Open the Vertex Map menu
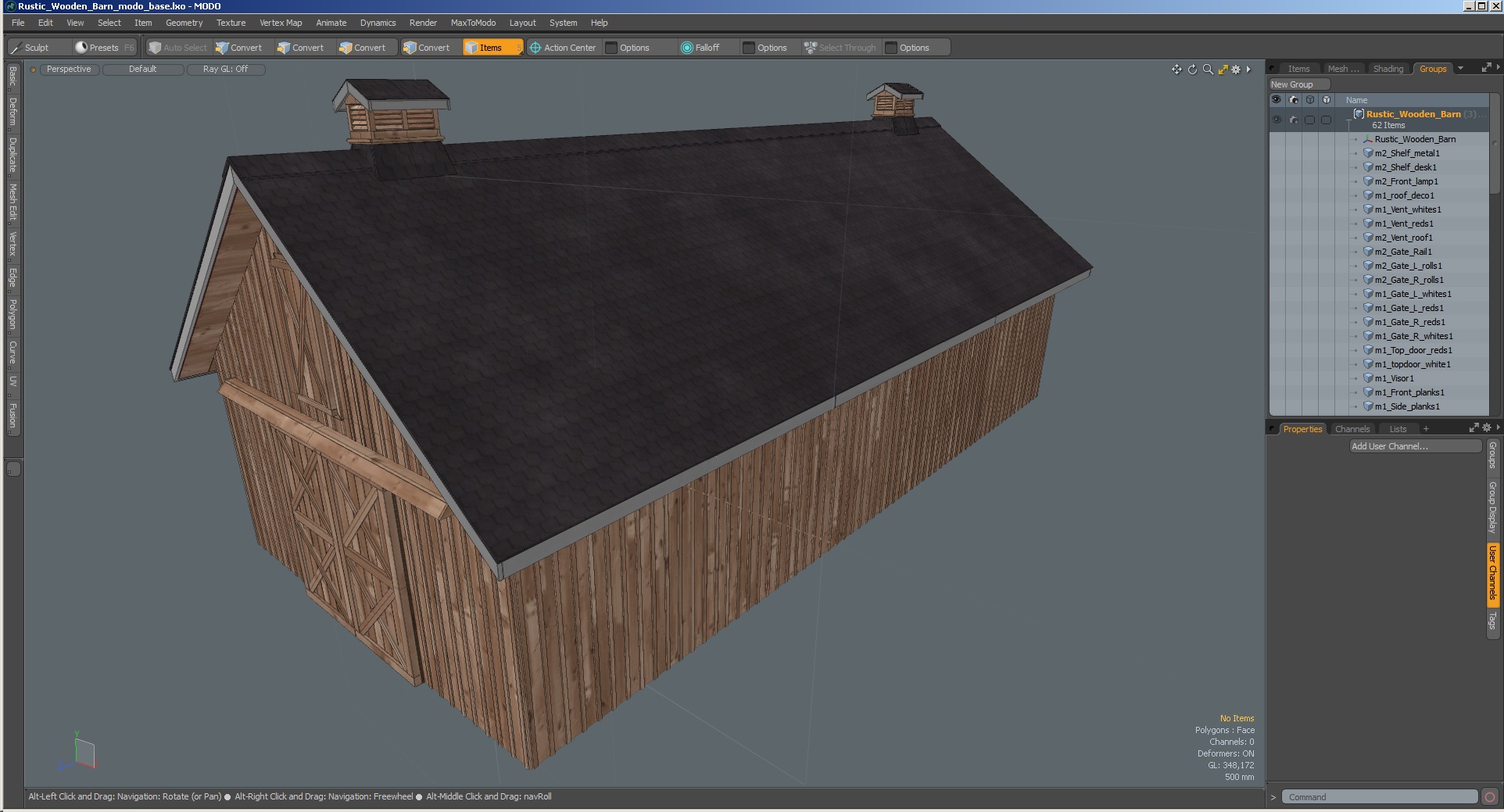This screenshot has height=812, width=1504. tap(281, 23)
